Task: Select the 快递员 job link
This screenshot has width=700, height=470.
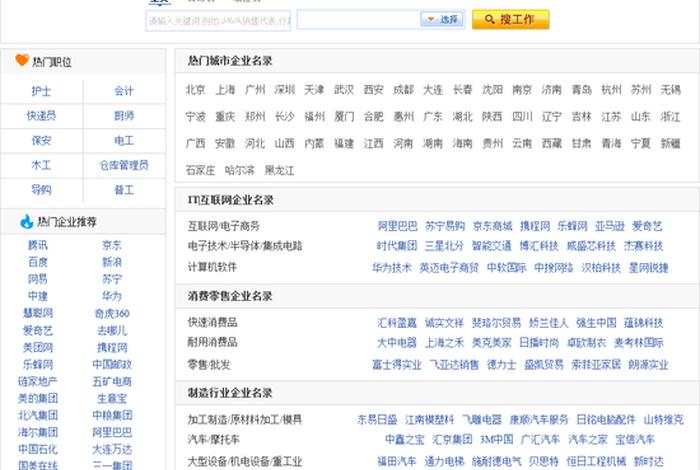Action: (41, 116)
